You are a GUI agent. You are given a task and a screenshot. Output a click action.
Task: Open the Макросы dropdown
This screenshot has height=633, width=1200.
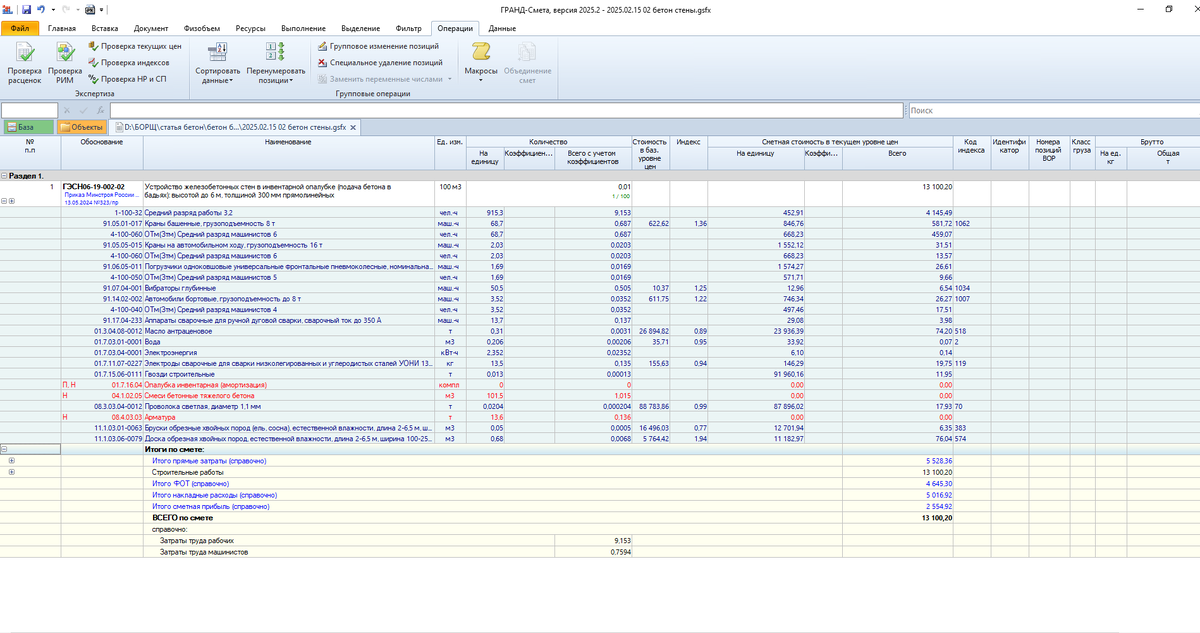pos(481,64)
